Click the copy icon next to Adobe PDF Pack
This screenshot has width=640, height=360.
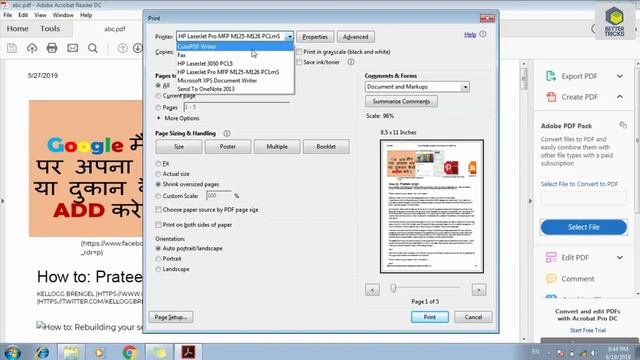[x=623, y=125]
